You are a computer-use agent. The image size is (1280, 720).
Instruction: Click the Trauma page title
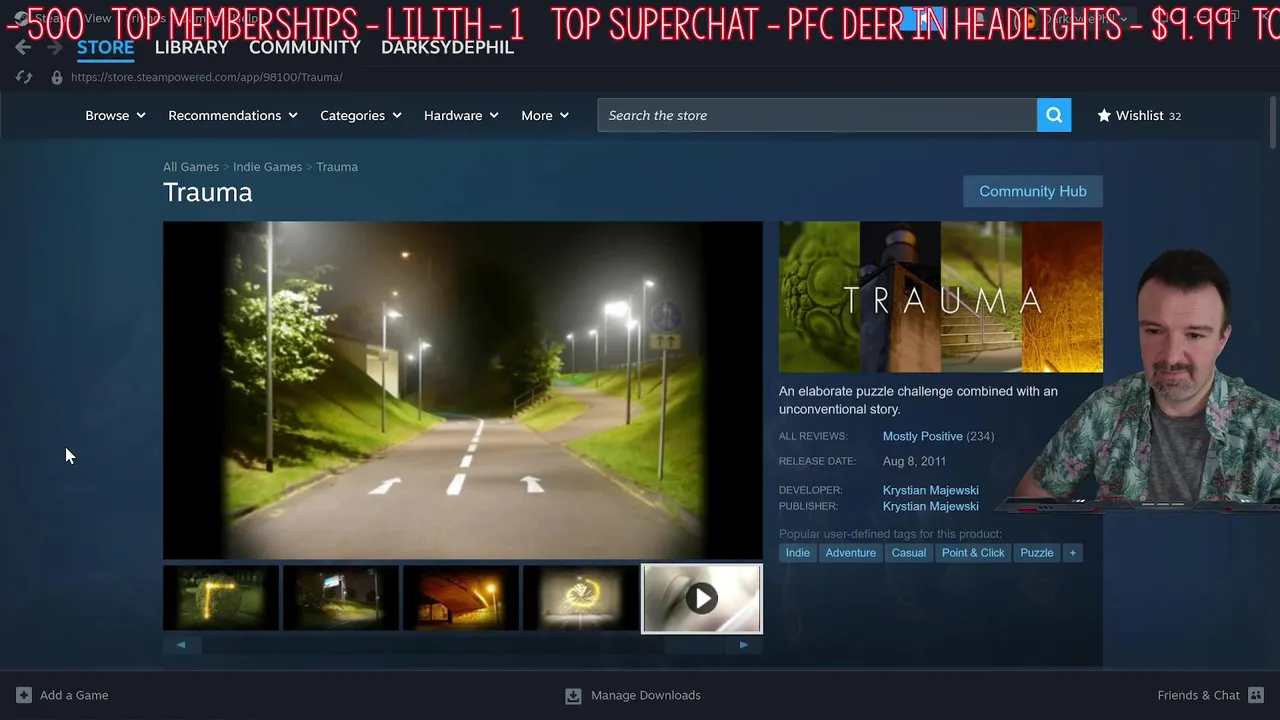208,192
